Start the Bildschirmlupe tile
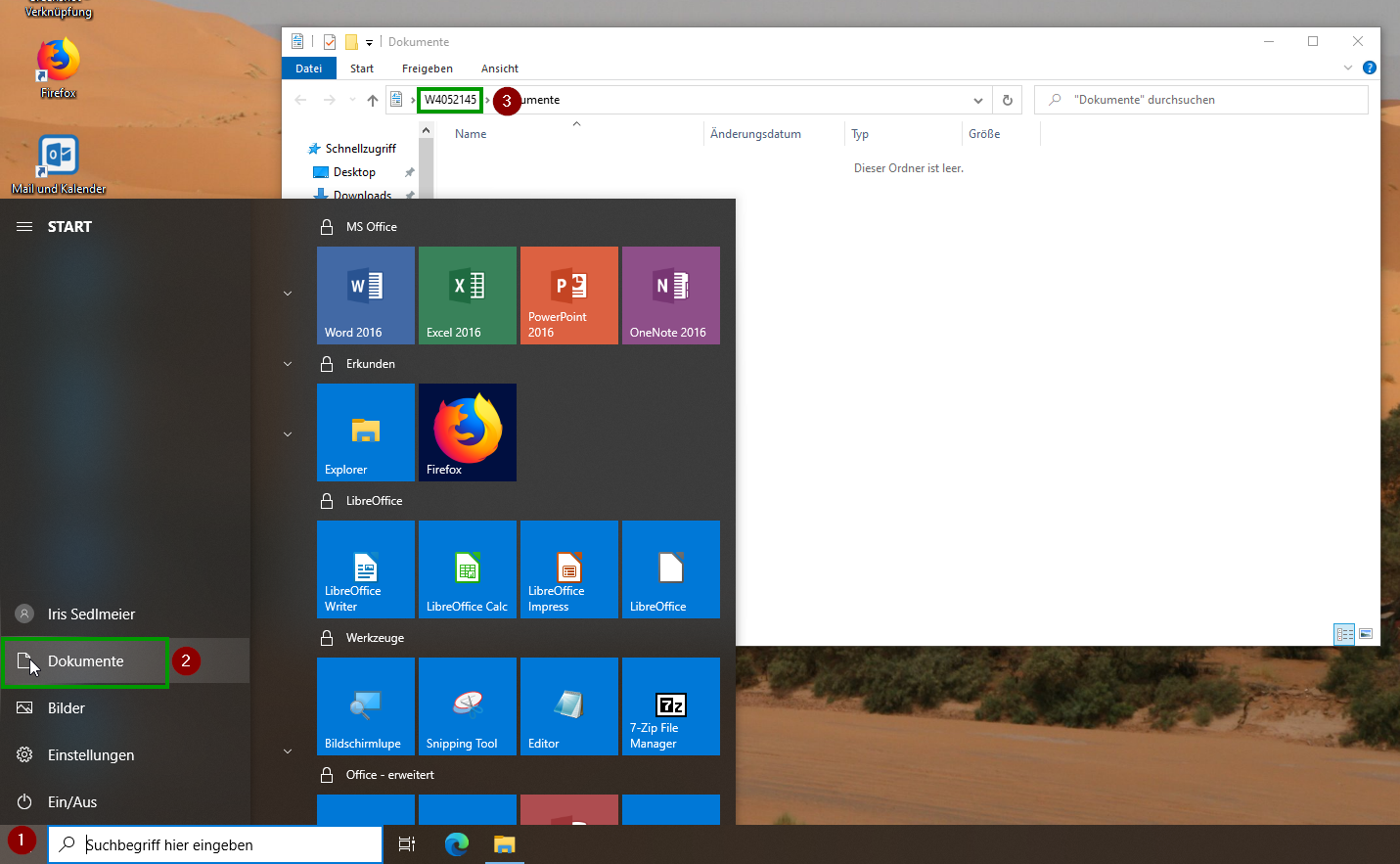This screenshot has width=1400, height=864. (366, 706)
